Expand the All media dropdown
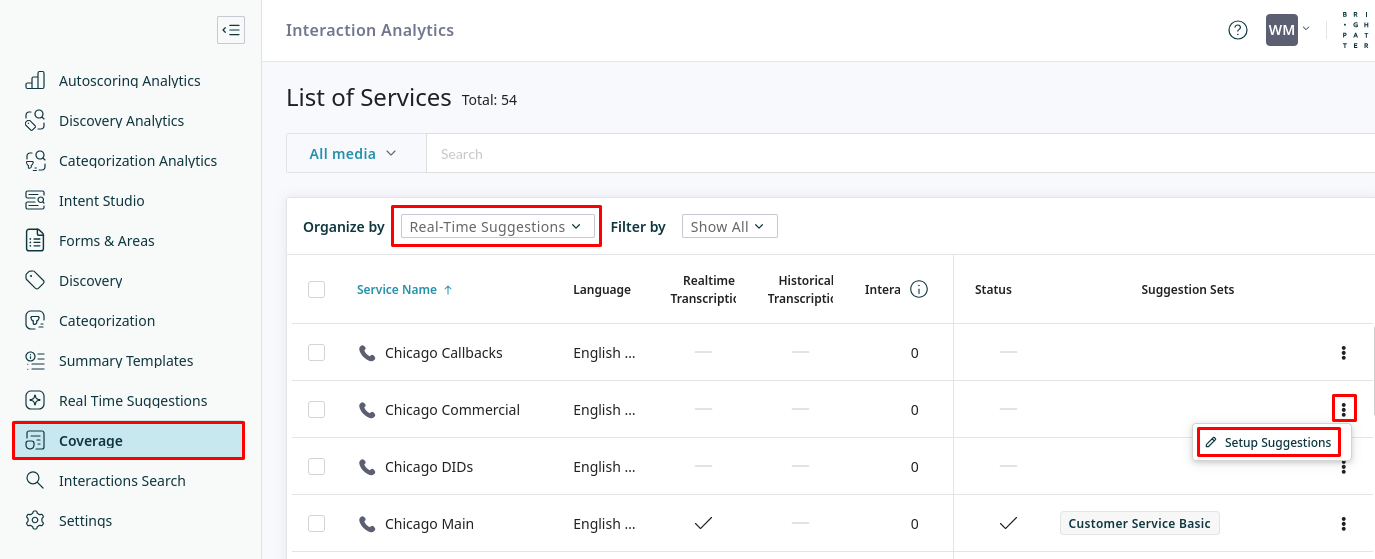 [353, 154]
